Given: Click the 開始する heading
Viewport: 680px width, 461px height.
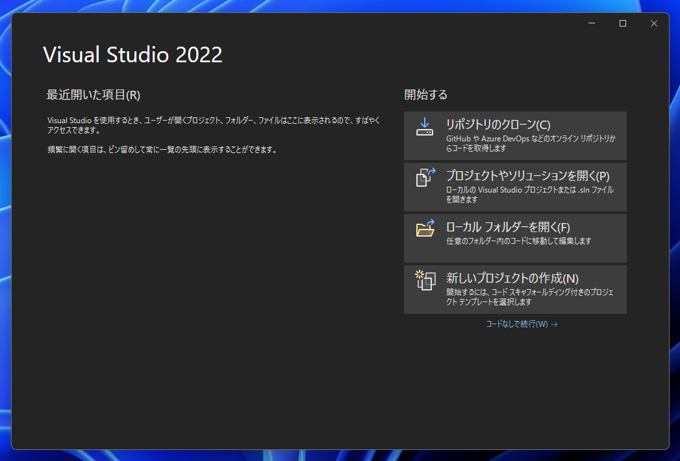Looking at the screenshot, I should (x=426, y=95).
